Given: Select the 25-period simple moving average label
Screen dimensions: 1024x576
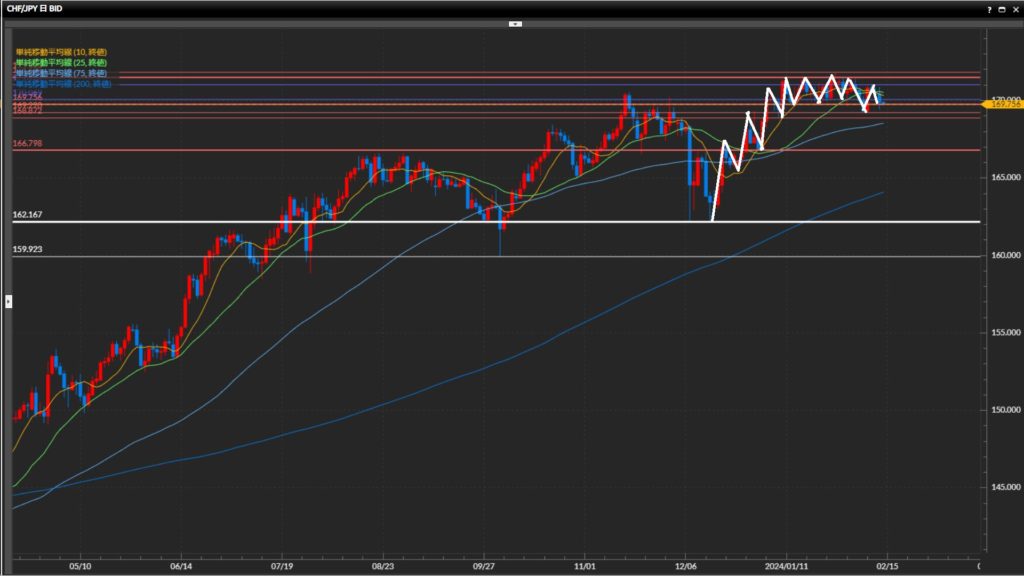Looking at the screenshot, I should pyautogui.click(x=62, y=62).
